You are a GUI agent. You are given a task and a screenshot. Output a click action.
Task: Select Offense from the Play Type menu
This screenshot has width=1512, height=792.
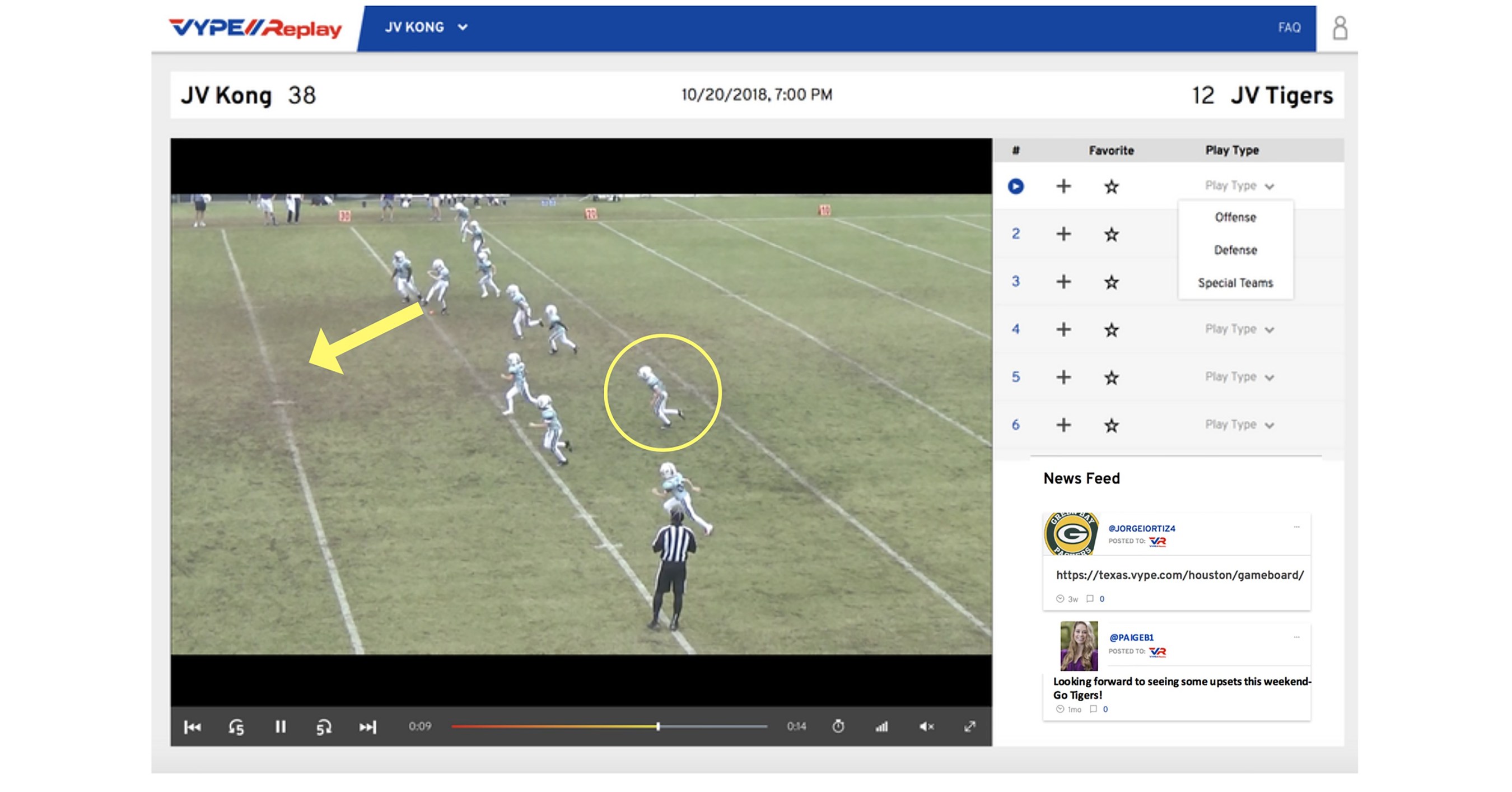pyautogui.click(x=1235, y=217)
